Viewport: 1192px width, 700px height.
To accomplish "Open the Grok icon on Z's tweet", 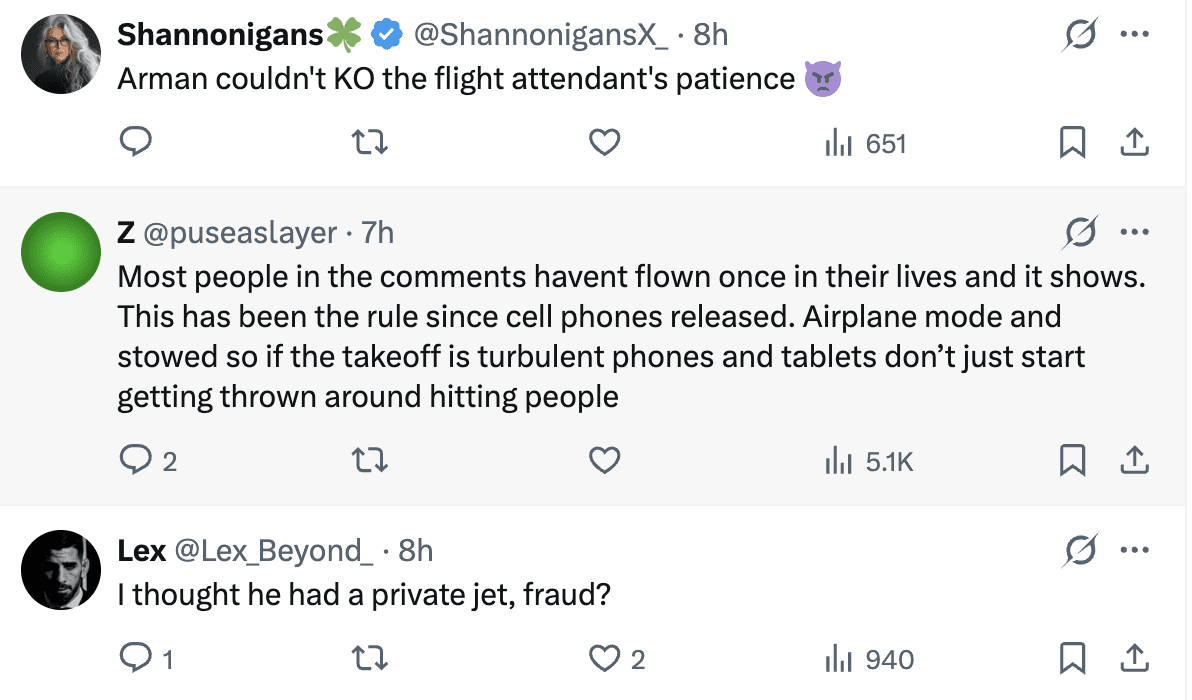I will (x=1081, y=233).
